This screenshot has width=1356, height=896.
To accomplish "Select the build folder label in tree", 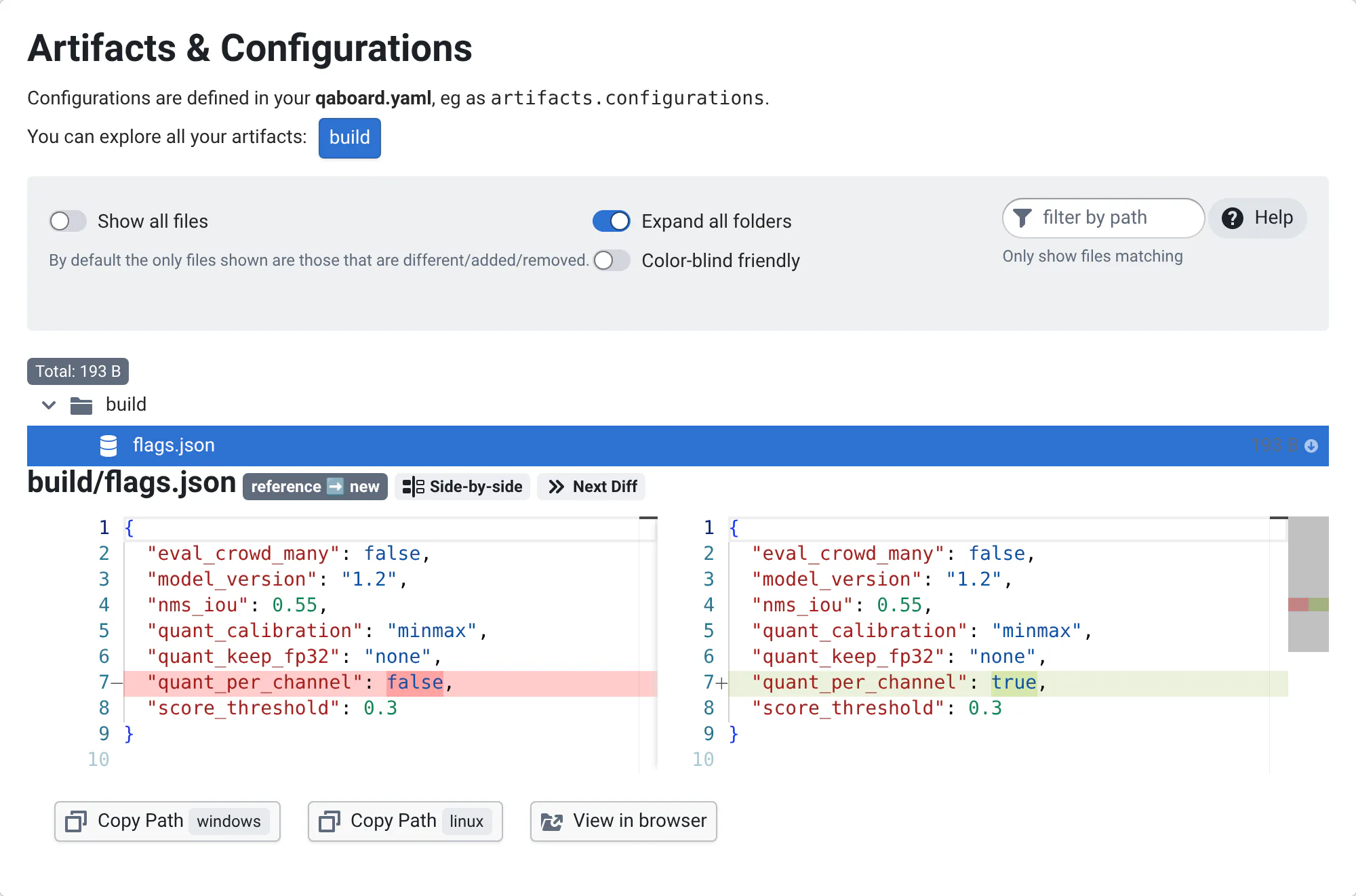I will click(126, 405).
